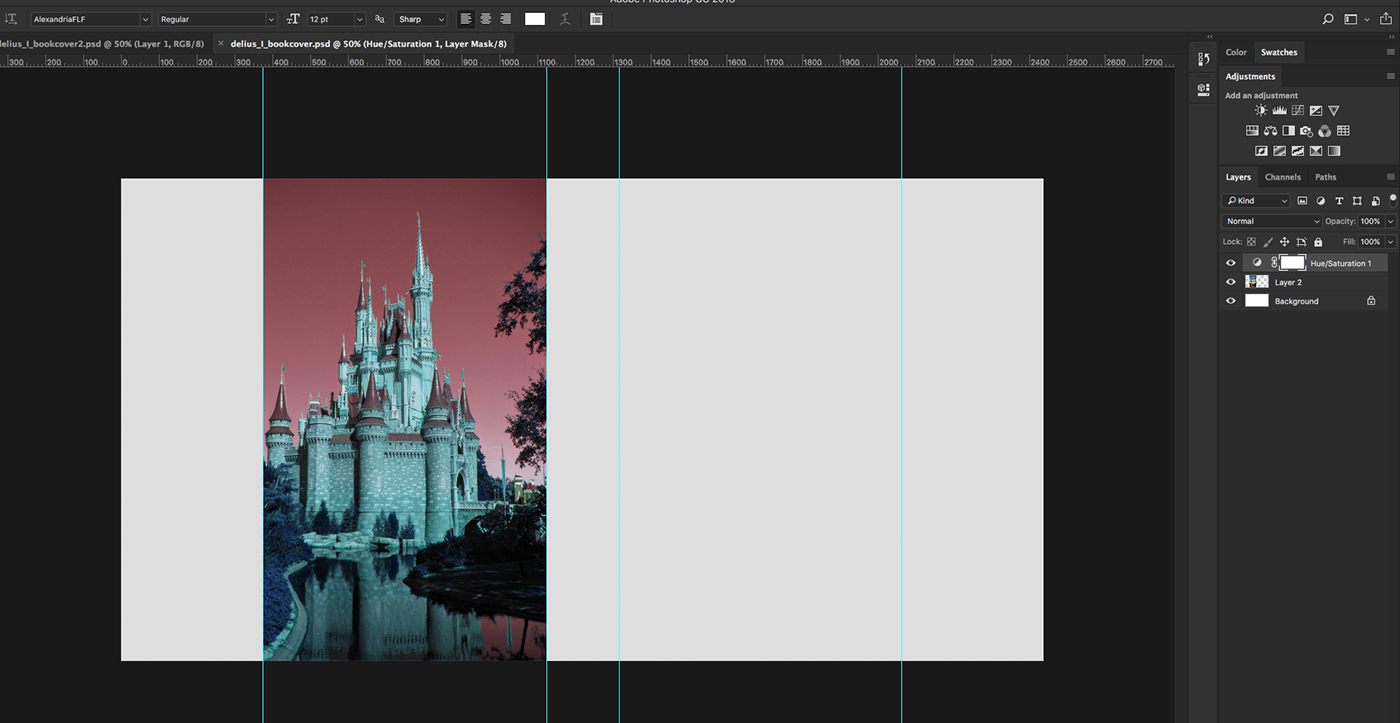This screenshot has width=1400, height=723.
Task: Add a Hue/Saturation adjustment
Action: point(1252,131)
